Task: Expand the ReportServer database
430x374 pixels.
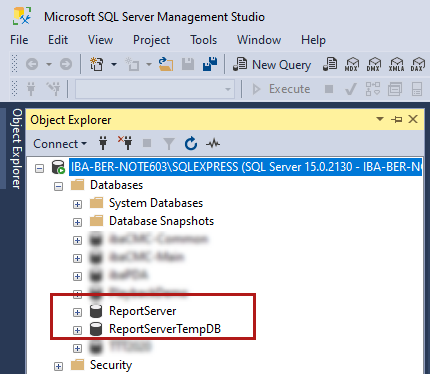Action: (x=77, y=312)
